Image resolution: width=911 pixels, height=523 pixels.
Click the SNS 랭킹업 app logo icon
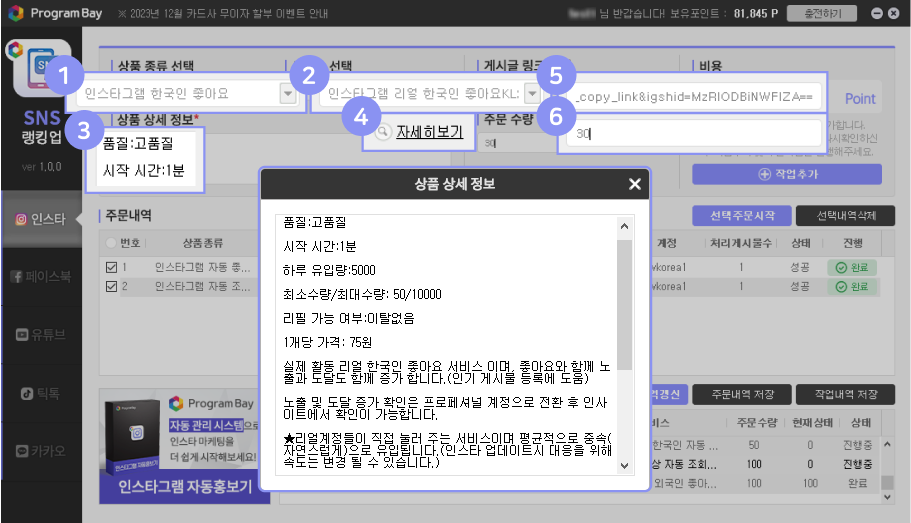tap(42, 72)
